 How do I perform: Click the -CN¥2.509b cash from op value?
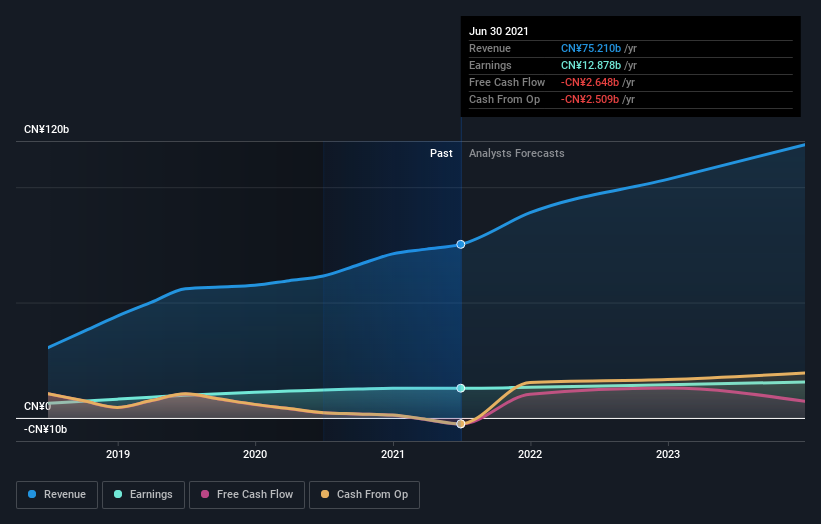coord(590,99)
